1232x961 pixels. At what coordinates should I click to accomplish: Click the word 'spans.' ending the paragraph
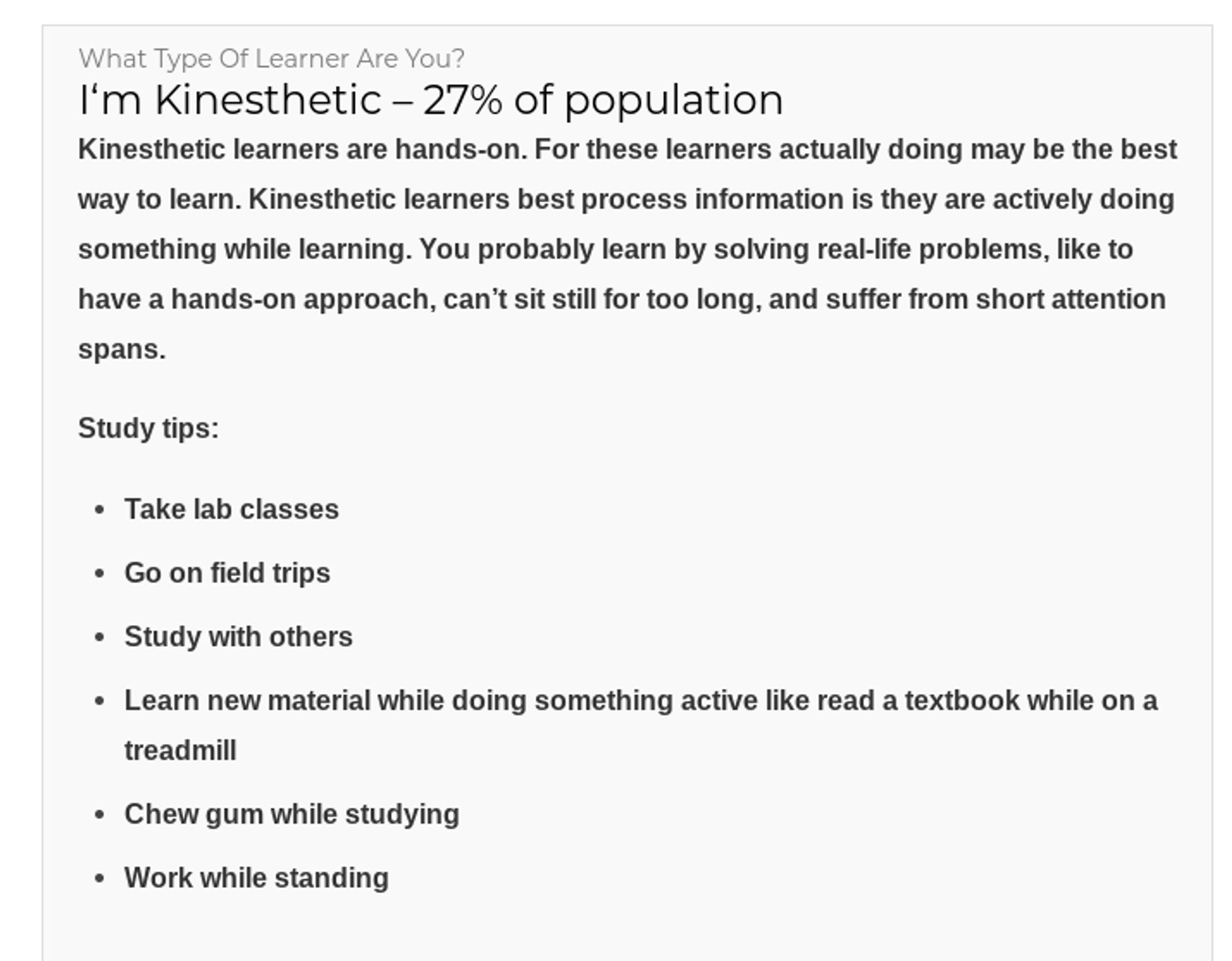(x=122, y=350)
